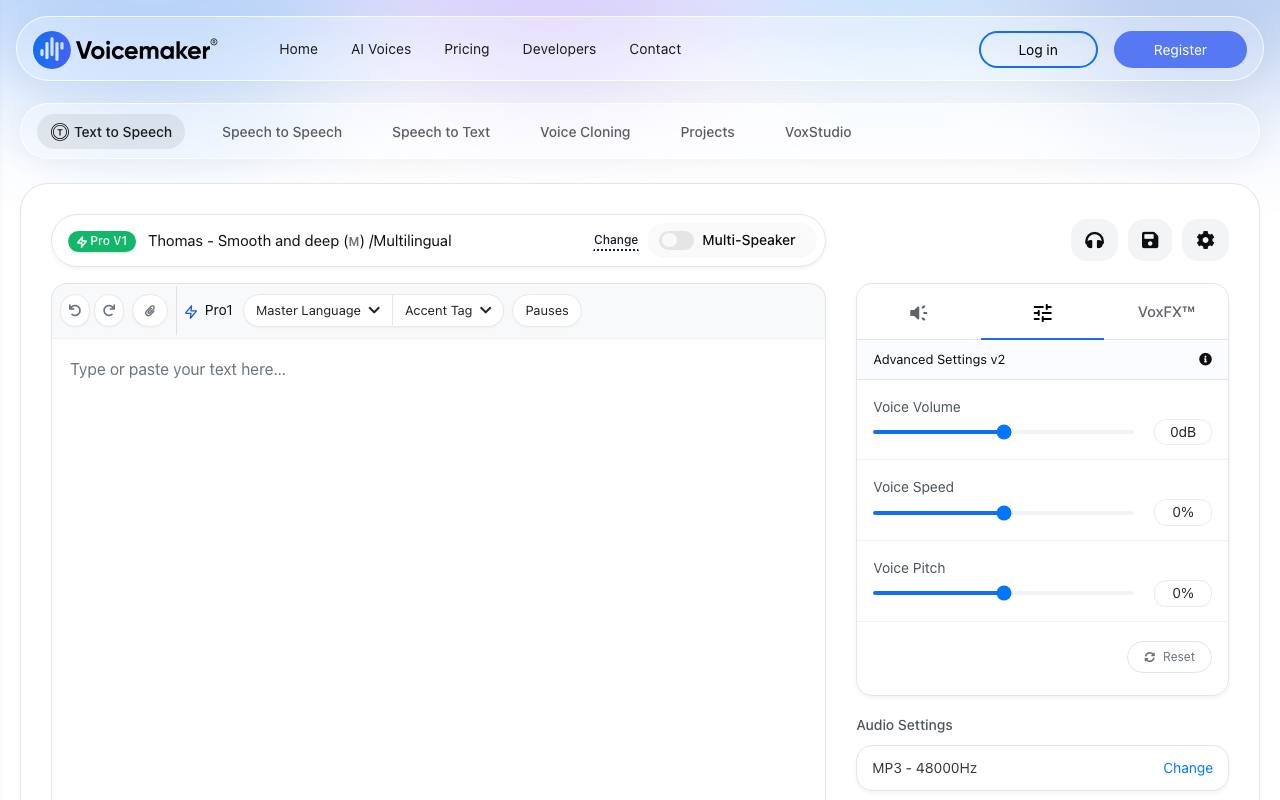Click into the text entry area

click(x=438, y=569)
